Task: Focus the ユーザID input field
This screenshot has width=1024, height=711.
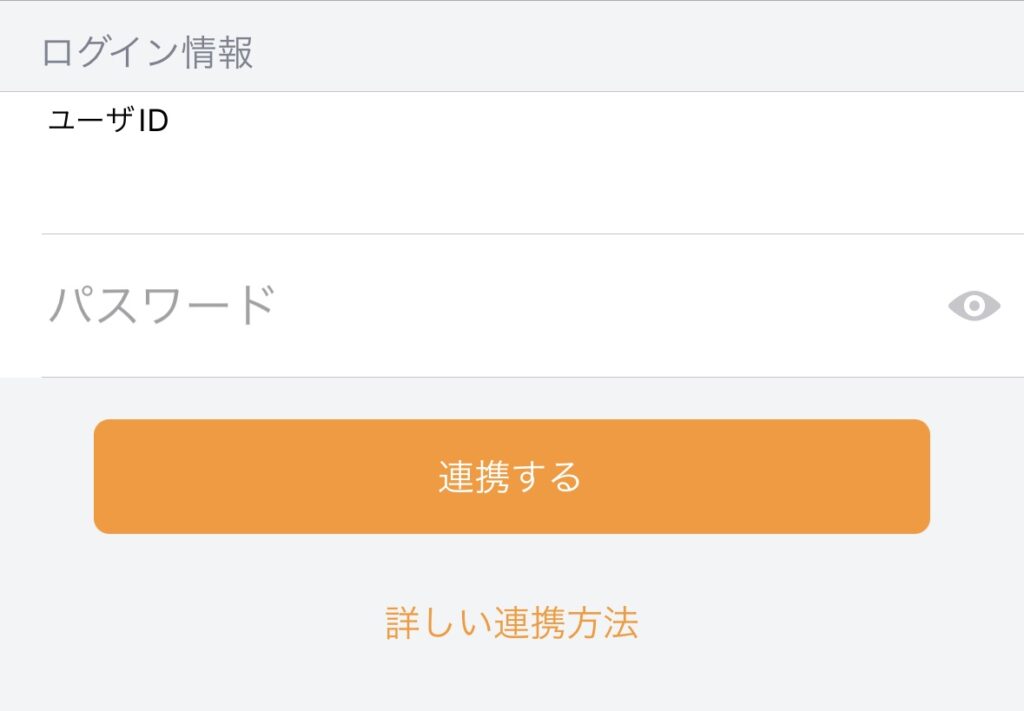Action: pyautogui.click(x=500, y=180)
